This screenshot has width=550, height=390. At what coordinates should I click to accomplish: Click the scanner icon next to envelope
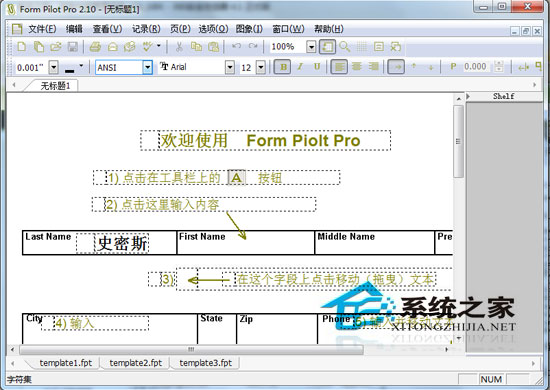[130, 47]
